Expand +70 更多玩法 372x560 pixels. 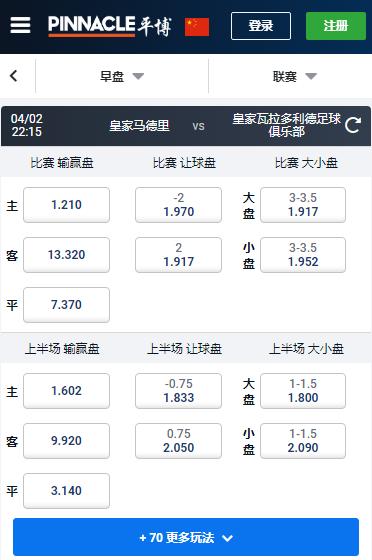[x=186, y=537]
